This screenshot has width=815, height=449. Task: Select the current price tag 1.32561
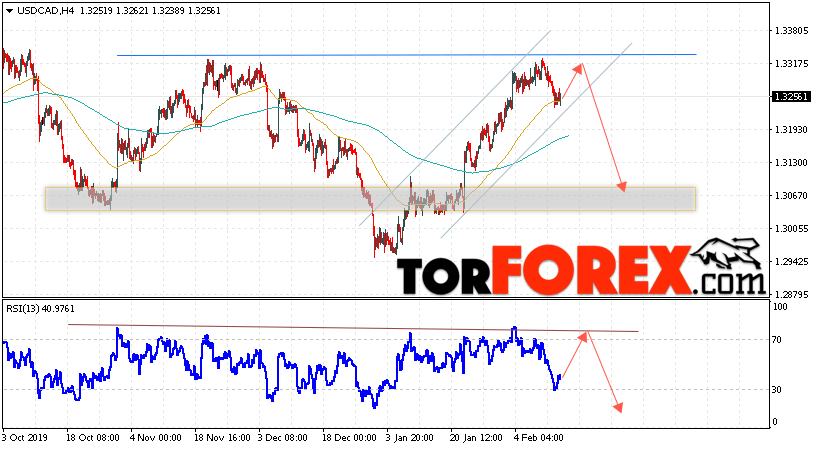pyautogui.click(x=791, y=97)
